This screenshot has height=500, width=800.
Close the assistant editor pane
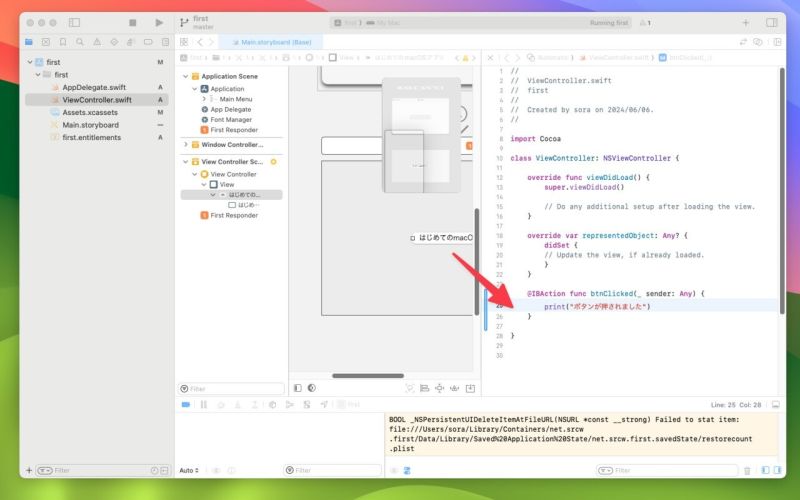490,58
